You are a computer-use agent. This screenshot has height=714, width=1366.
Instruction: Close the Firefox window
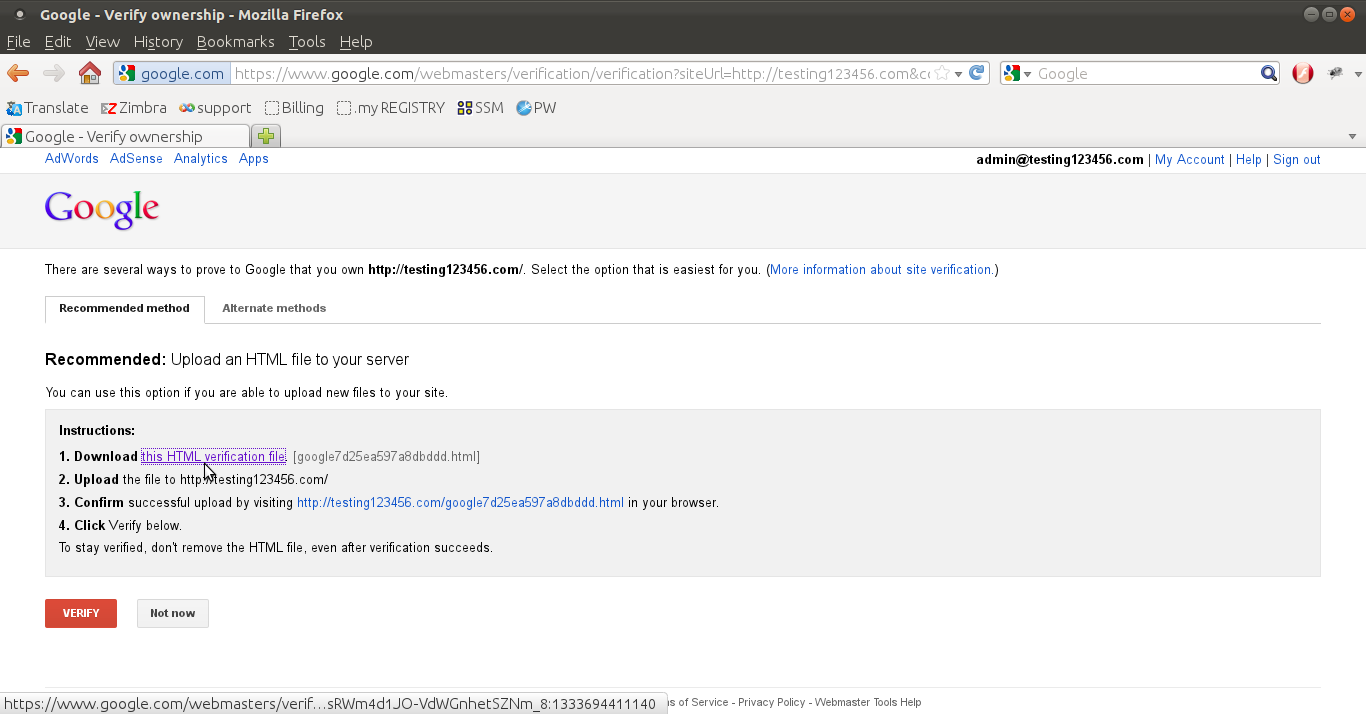(x=1347, y=14)
